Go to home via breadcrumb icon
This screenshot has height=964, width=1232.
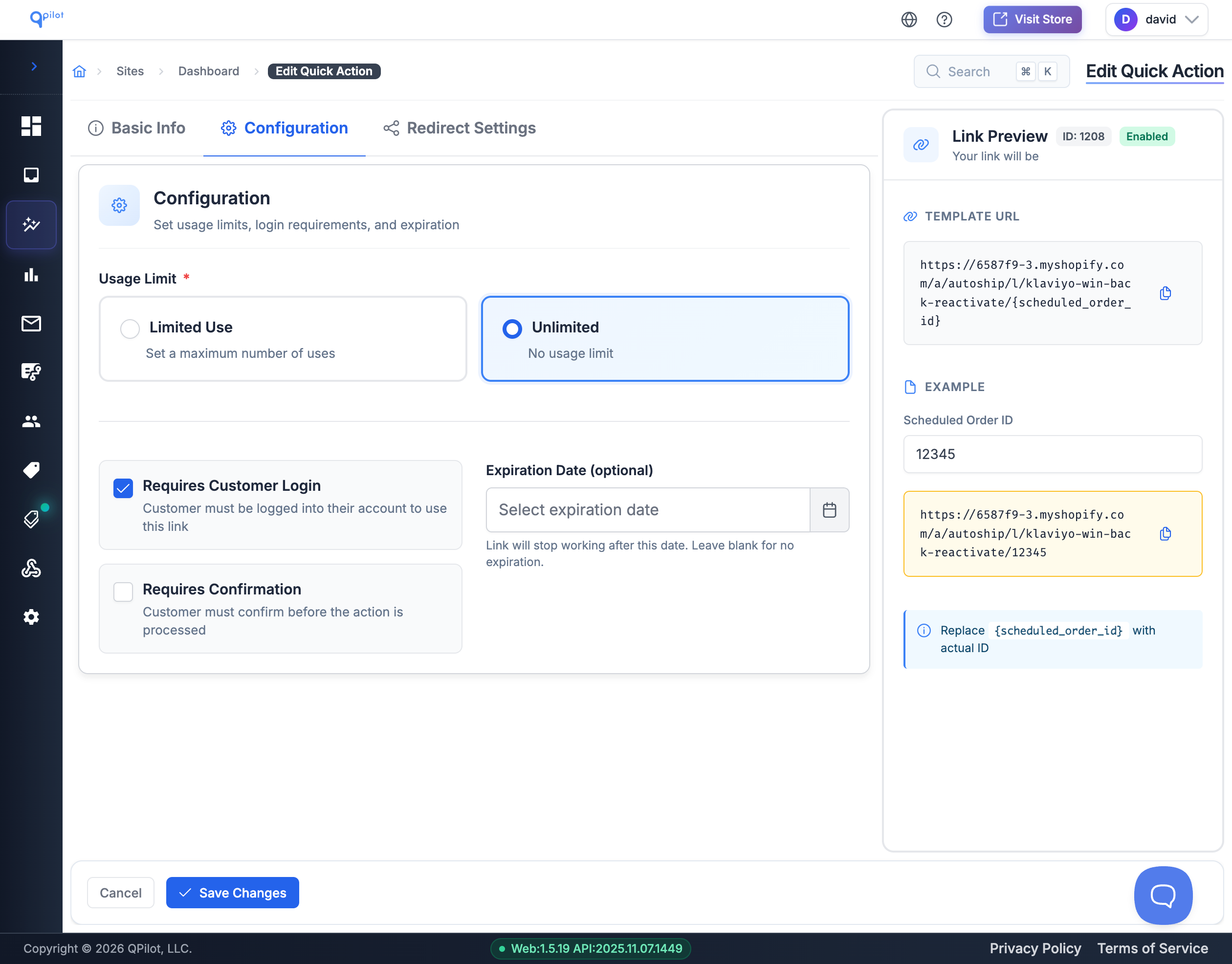[x=80, y=71]
